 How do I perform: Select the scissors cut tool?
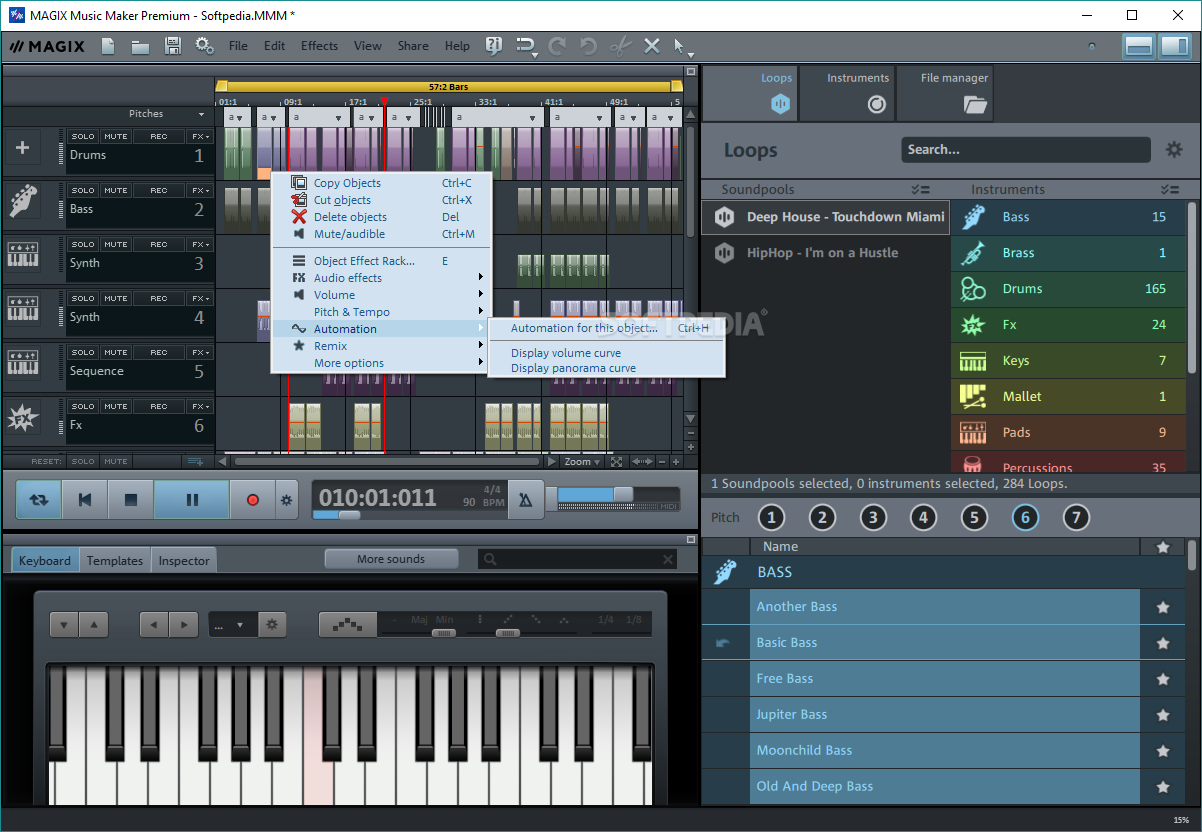tap(620, 46)
